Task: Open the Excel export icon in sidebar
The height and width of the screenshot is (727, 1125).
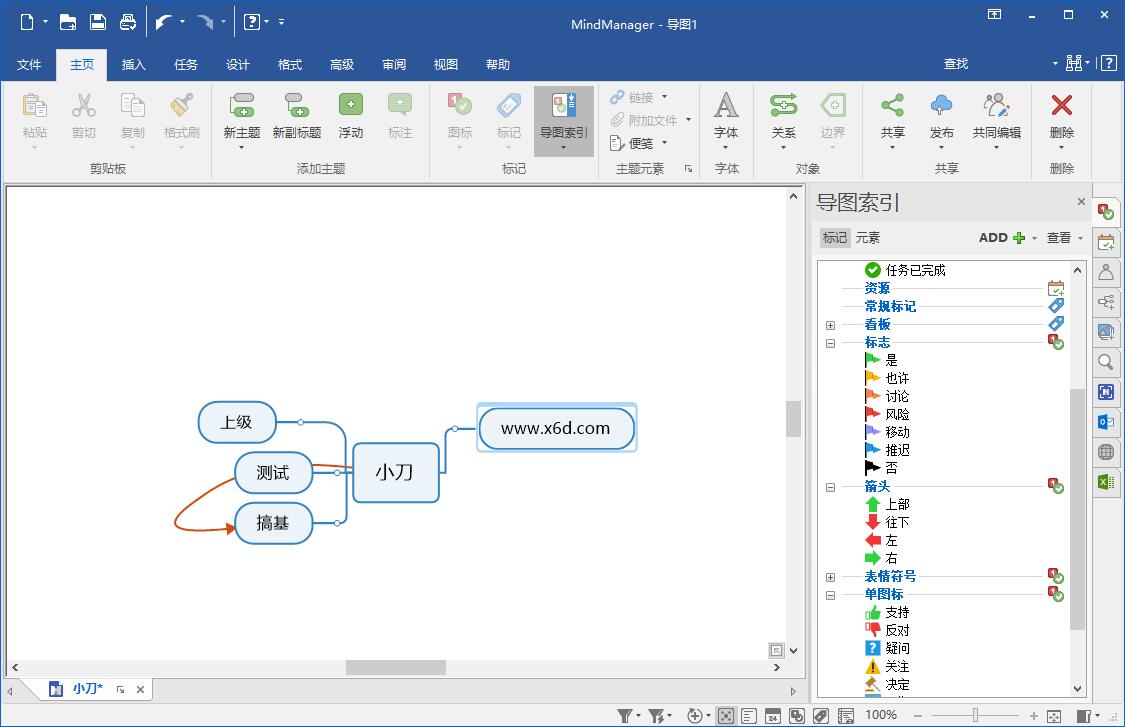Action: [1105, 482]
